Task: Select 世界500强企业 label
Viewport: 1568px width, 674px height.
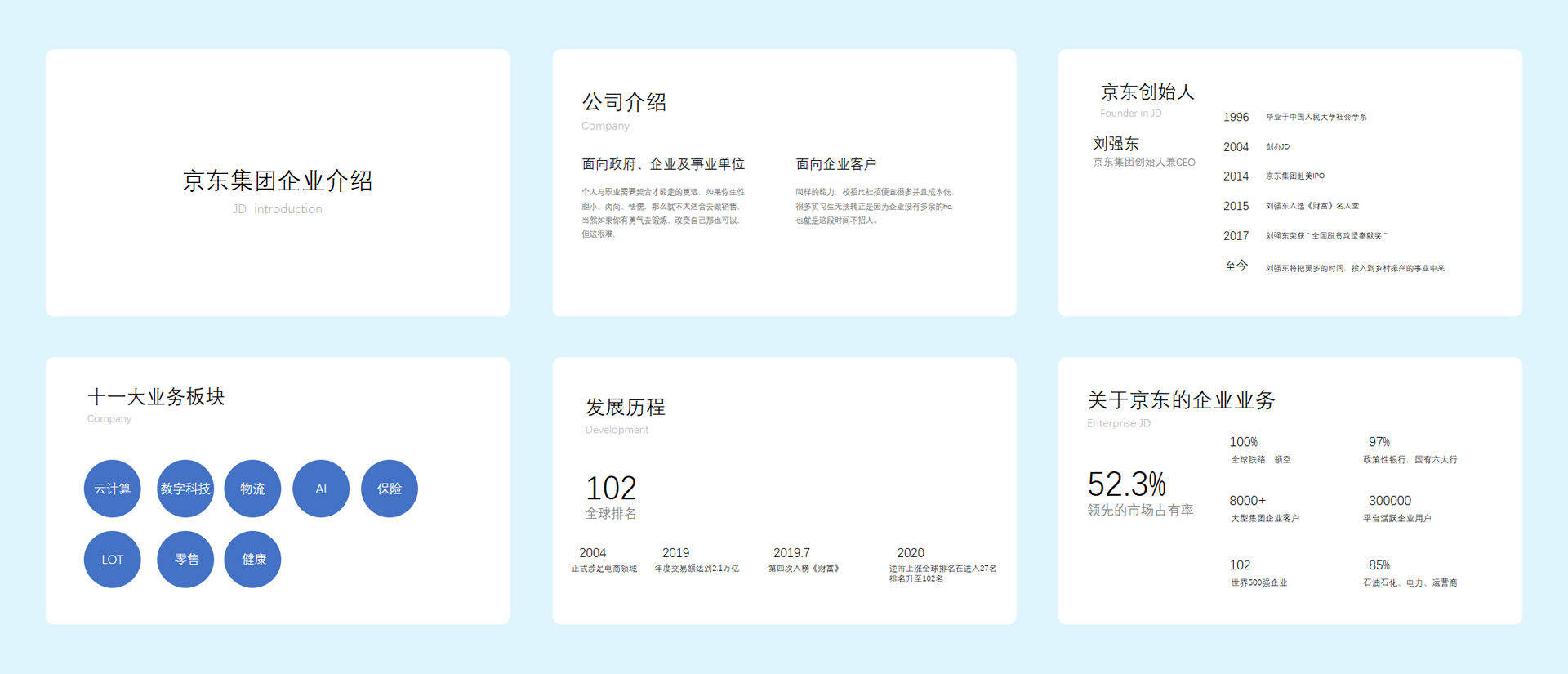Action: point(1259,583)
